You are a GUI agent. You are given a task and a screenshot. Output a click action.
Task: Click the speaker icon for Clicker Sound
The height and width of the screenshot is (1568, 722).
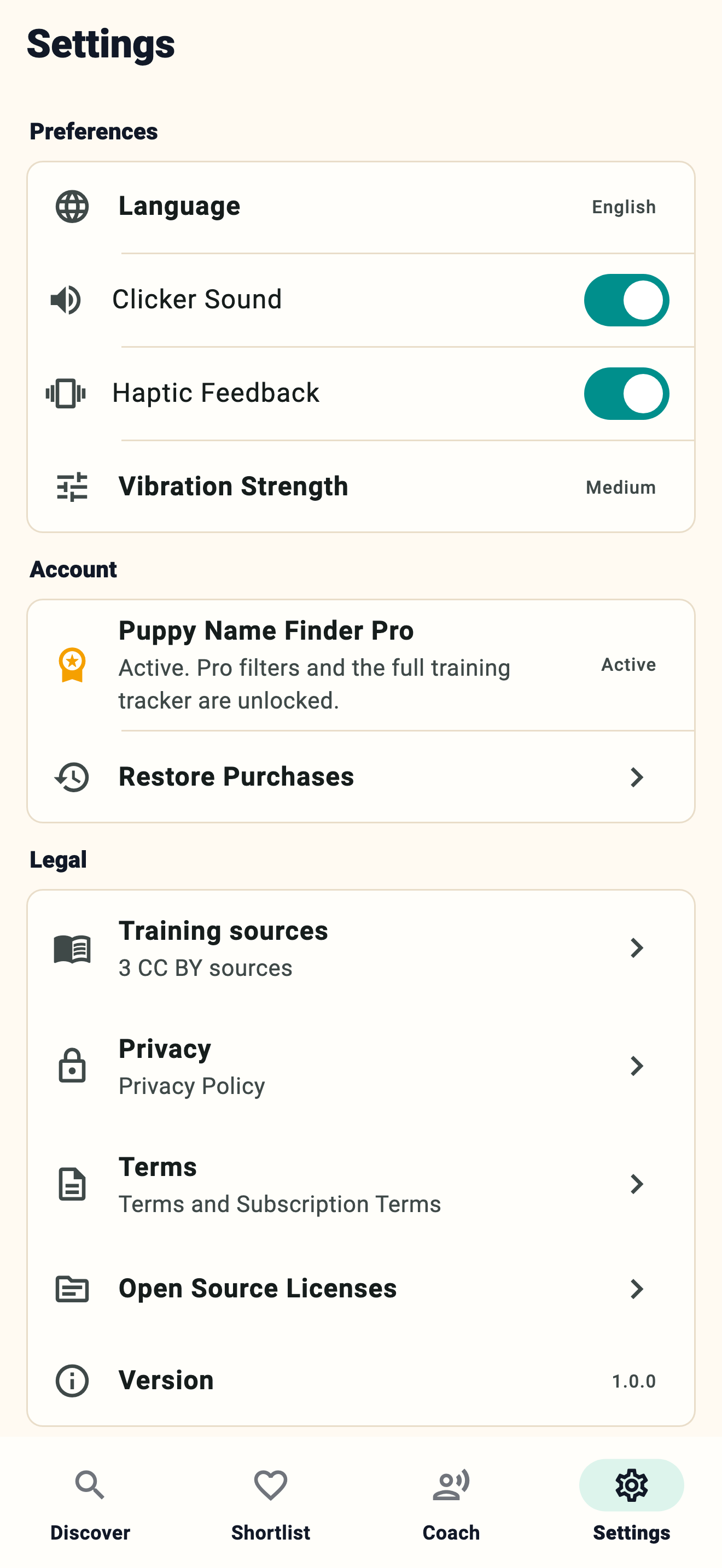click(66, 300)
